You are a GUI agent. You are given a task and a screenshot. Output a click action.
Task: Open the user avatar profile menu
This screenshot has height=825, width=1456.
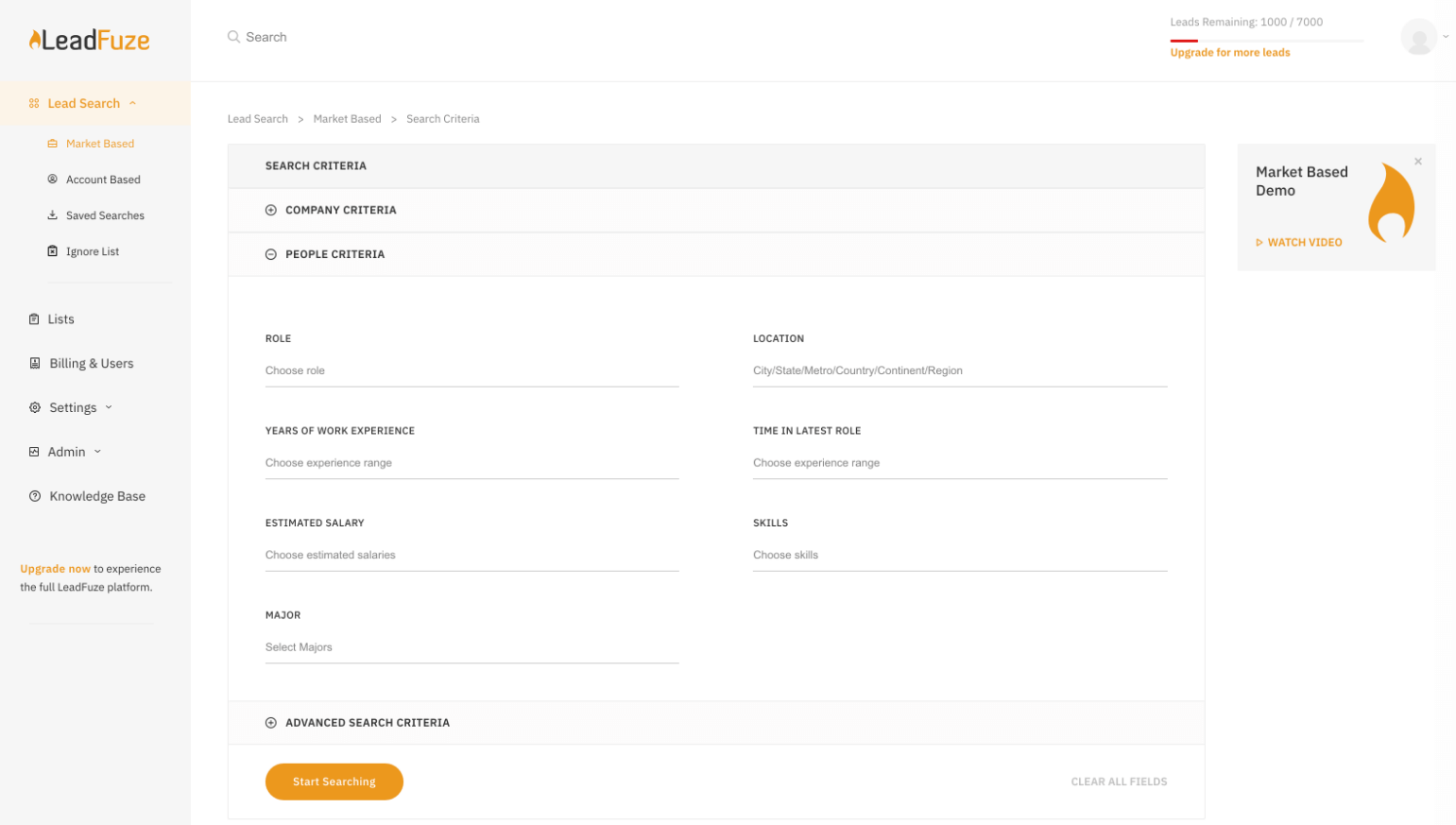click(1418, 38)
